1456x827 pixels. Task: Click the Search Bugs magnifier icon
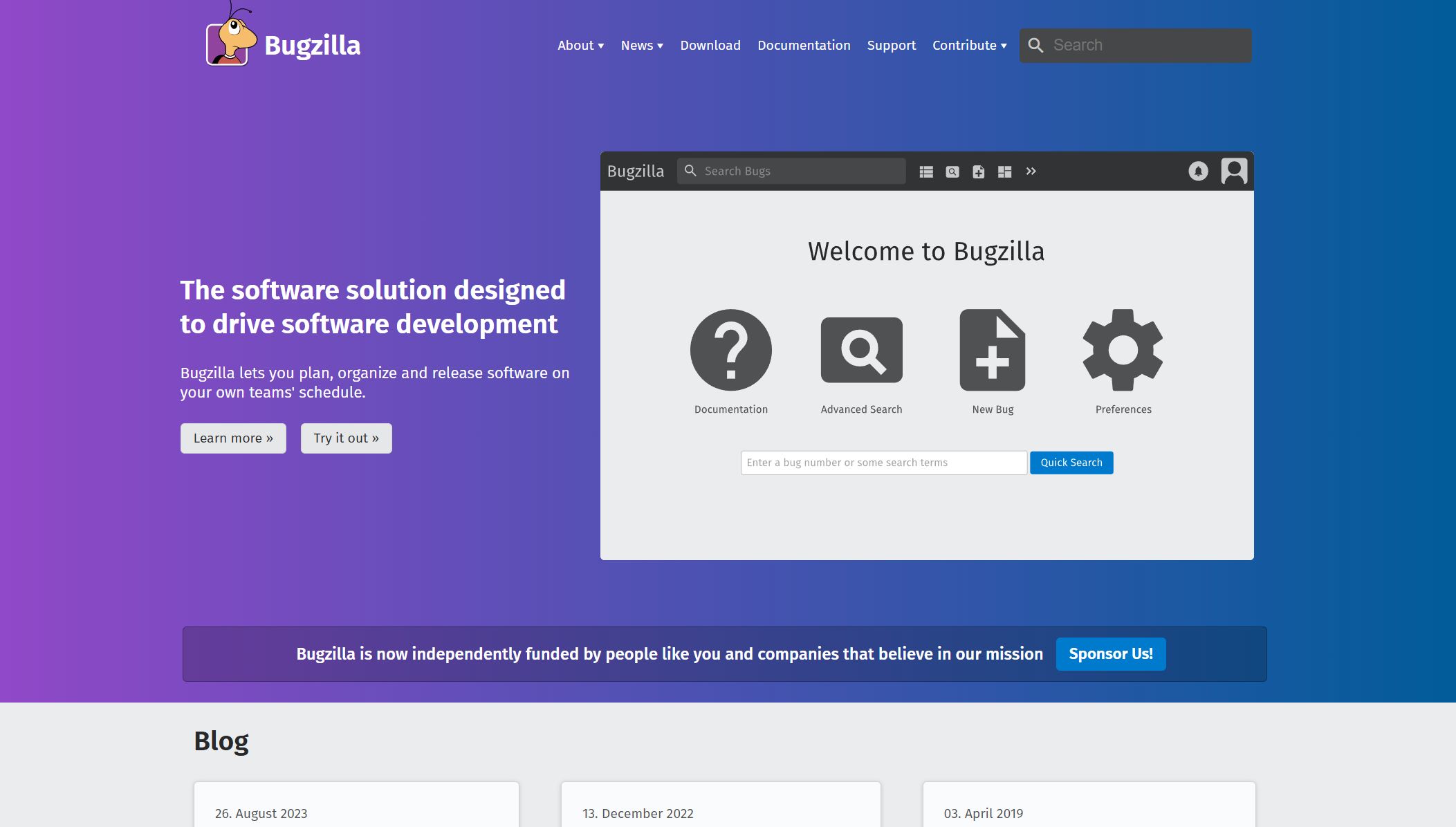coord(691,170)
